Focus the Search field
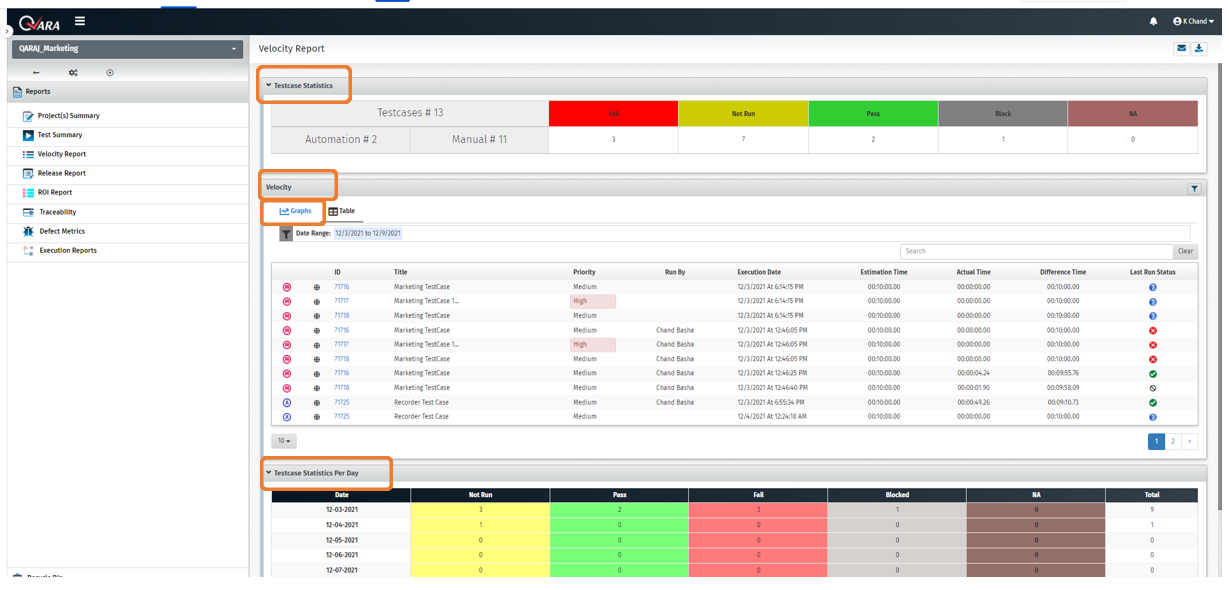 tap(1036, 251)
